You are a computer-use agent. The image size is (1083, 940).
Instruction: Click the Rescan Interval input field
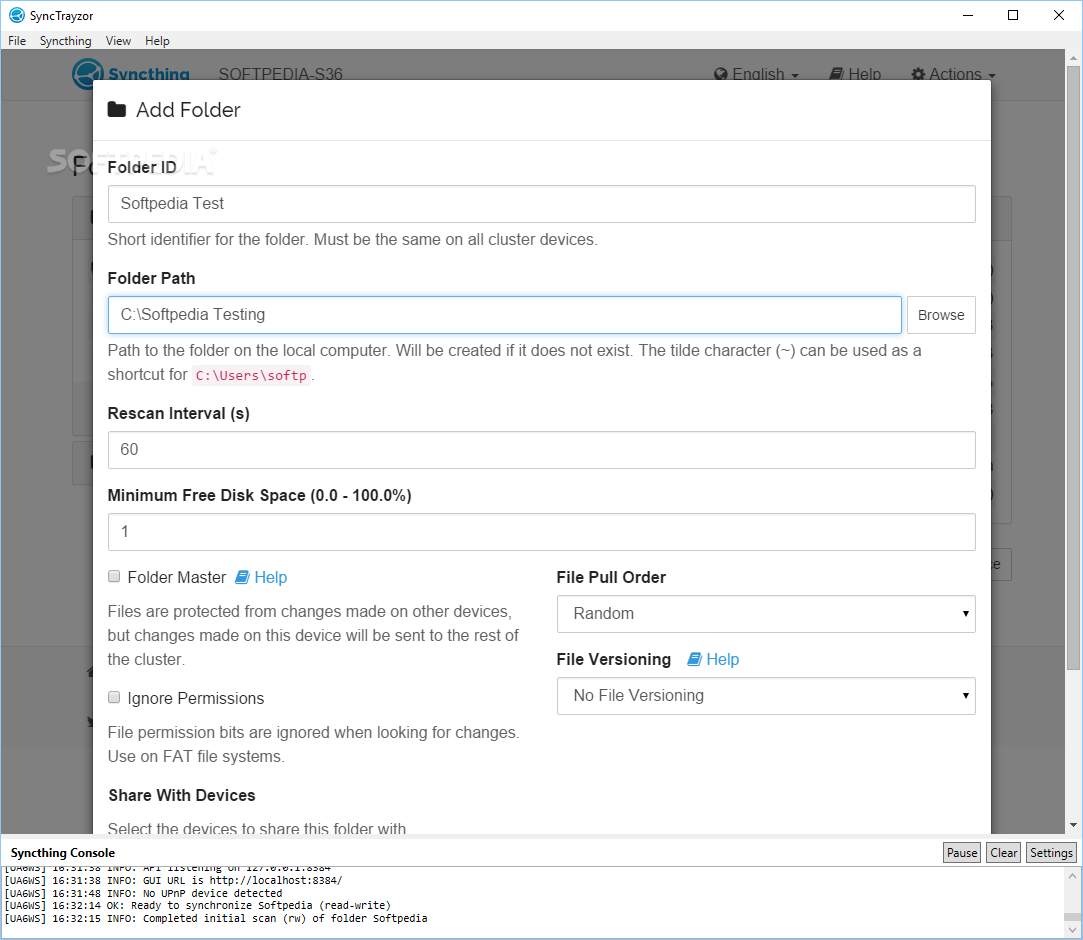(542, 450)
